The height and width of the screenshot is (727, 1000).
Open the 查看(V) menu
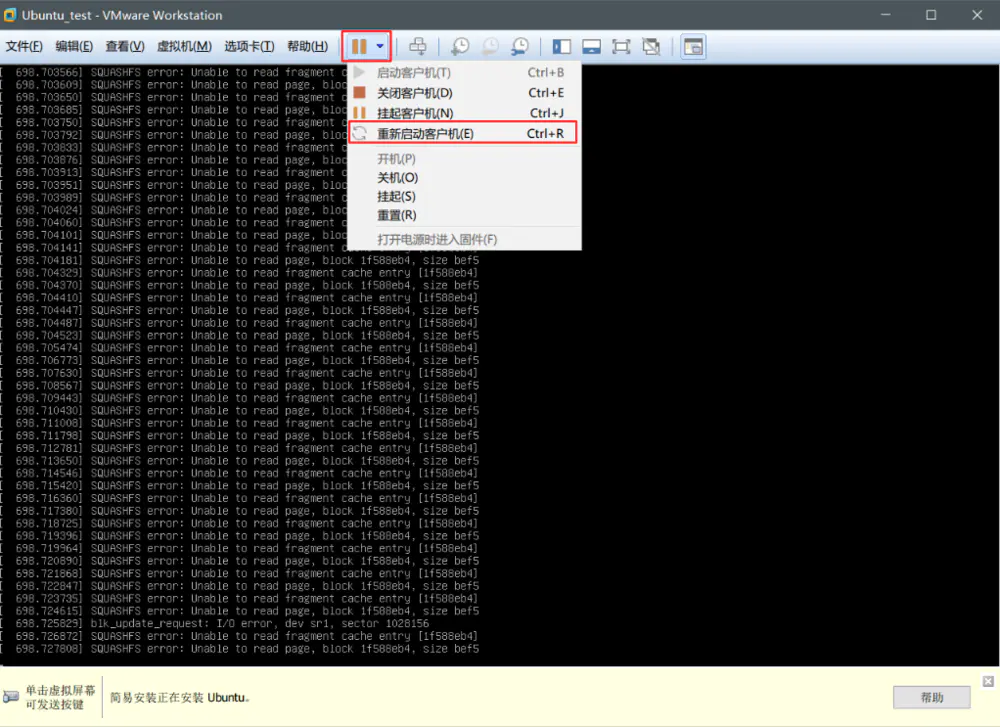click(125, 47)
